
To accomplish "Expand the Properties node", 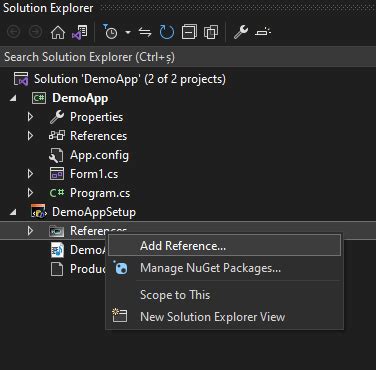I will (x=30, y=117).
